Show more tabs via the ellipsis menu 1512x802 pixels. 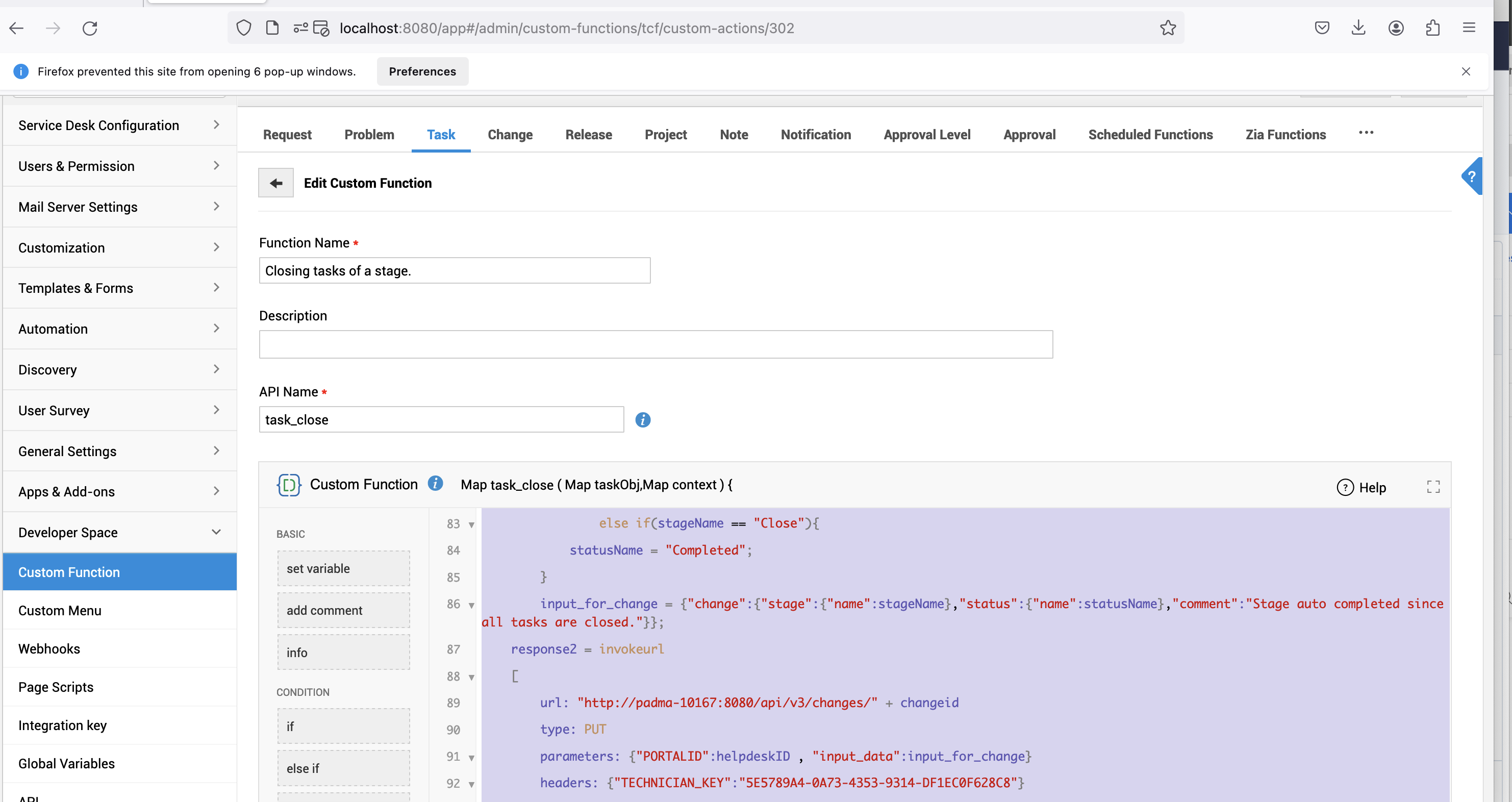click(1366, 133)
